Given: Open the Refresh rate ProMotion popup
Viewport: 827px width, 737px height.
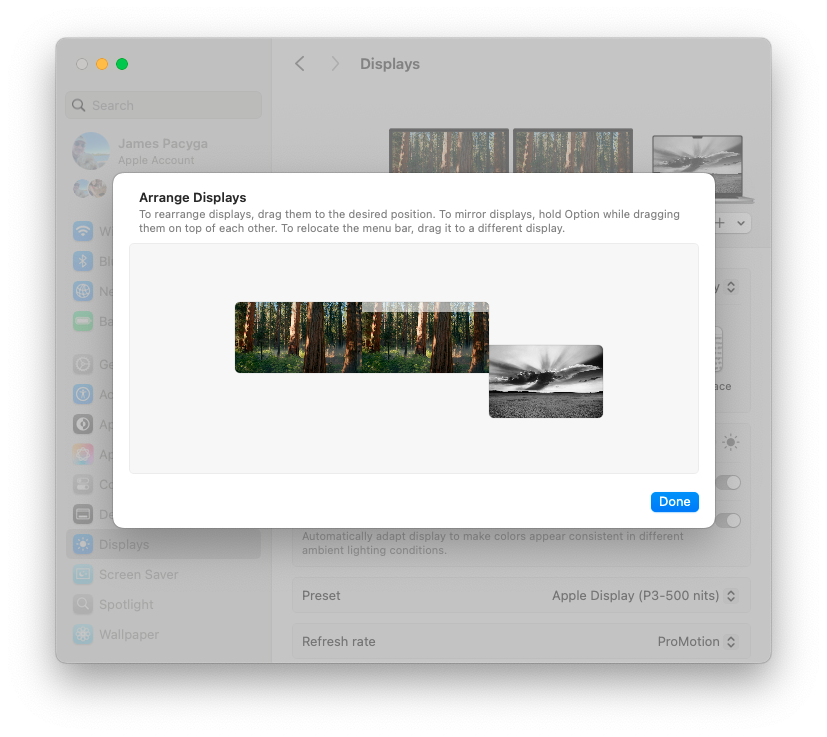Looking at the screenshot, I should click(697, 642).
